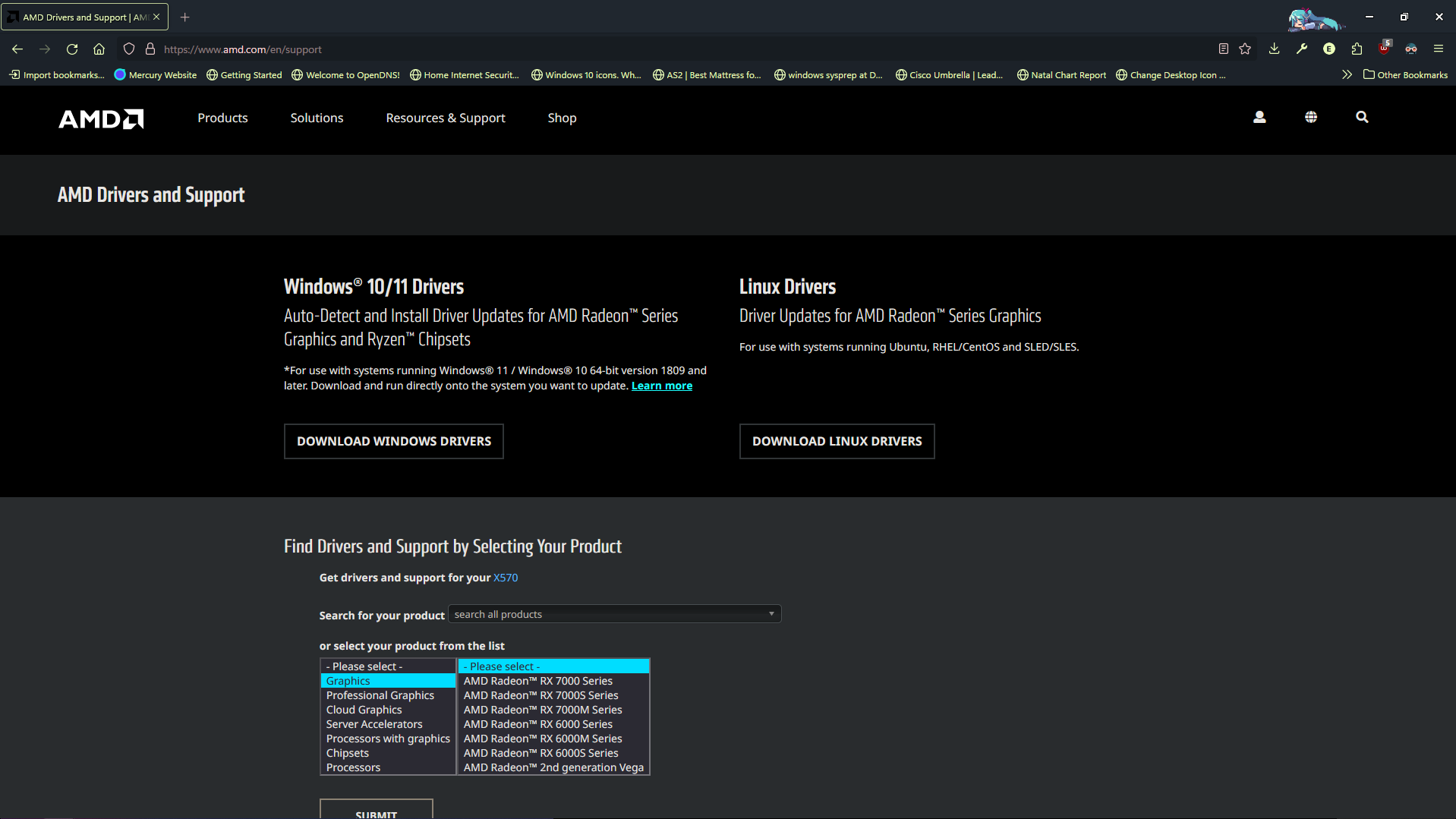This screenshot has width=1456, height=819.
Task: Open the Solutions menu
Action: [317, 118]
